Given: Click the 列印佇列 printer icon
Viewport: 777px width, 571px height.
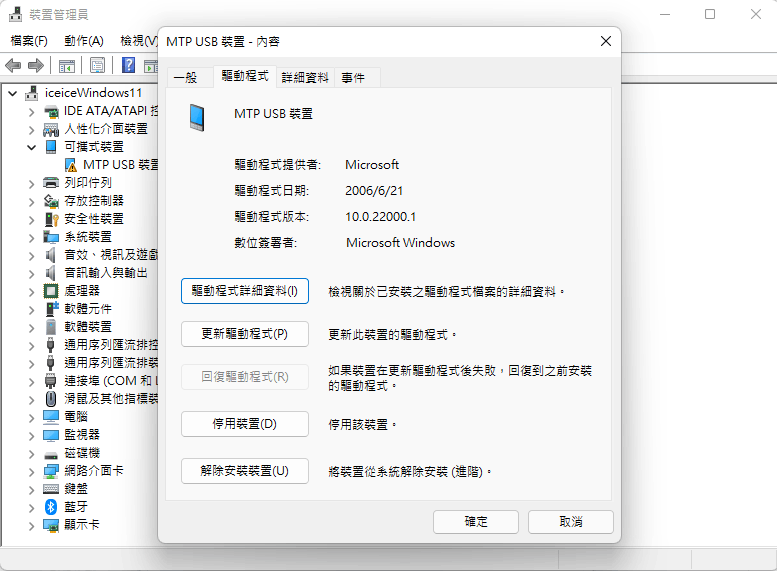Looking at the screenshot, I should pos(51,183).
